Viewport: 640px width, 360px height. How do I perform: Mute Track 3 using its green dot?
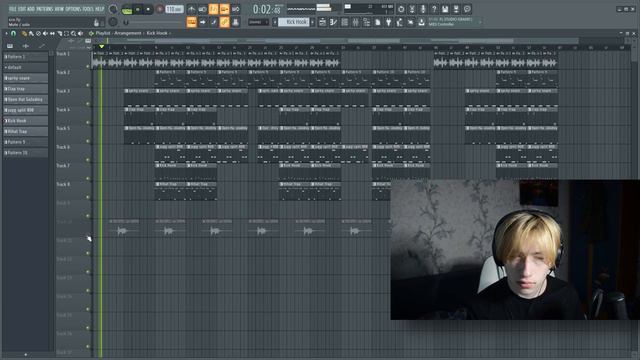click(x=88, y=104)
